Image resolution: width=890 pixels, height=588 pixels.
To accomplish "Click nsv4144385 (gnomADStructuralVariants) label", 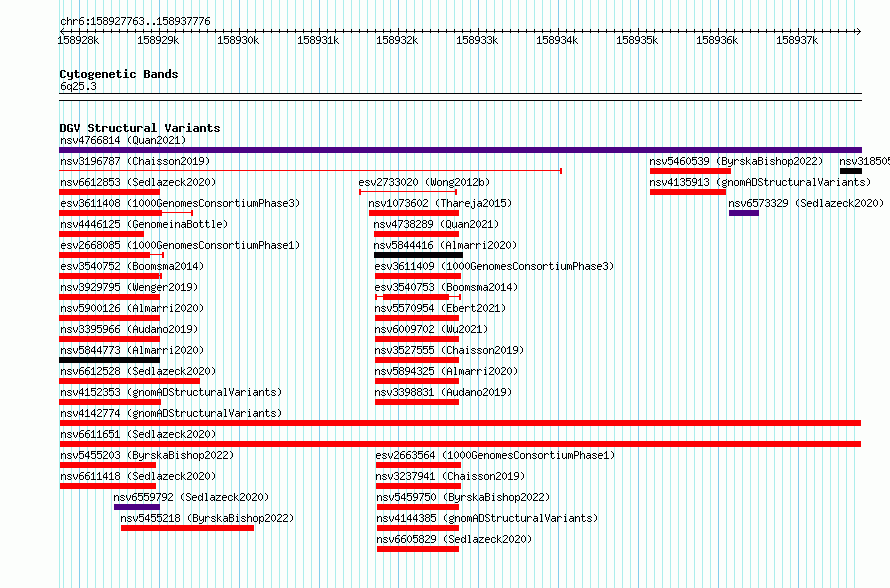I will point(488,518).
